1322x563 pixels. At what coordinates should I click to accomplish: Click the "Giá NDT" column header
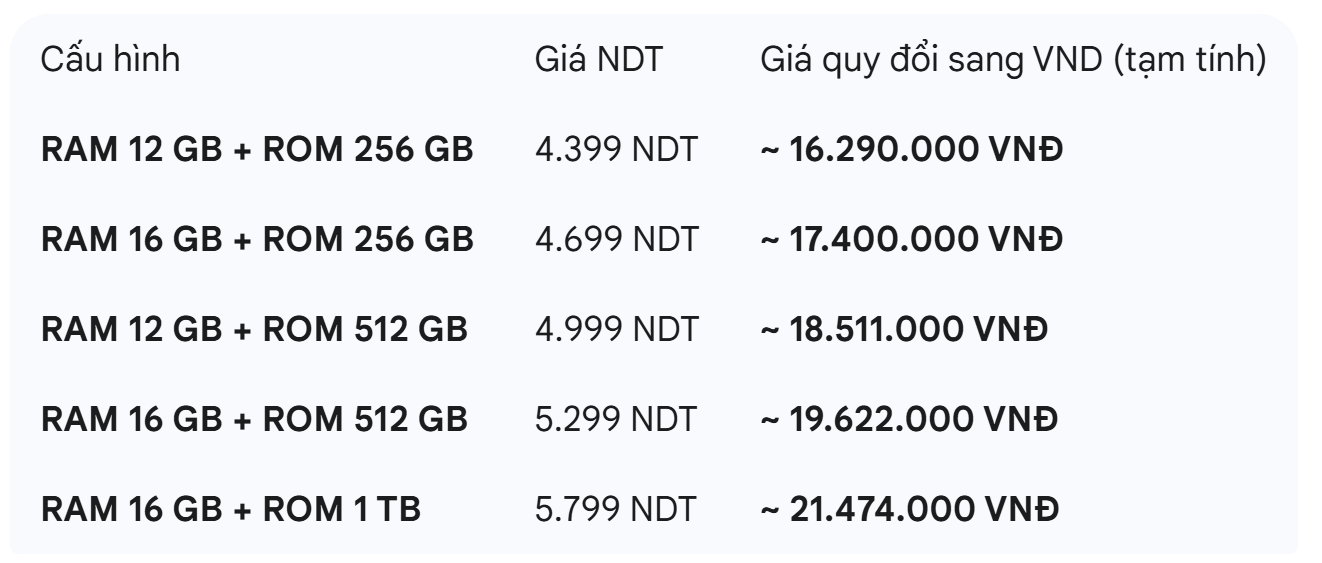(x=598, y=60)
